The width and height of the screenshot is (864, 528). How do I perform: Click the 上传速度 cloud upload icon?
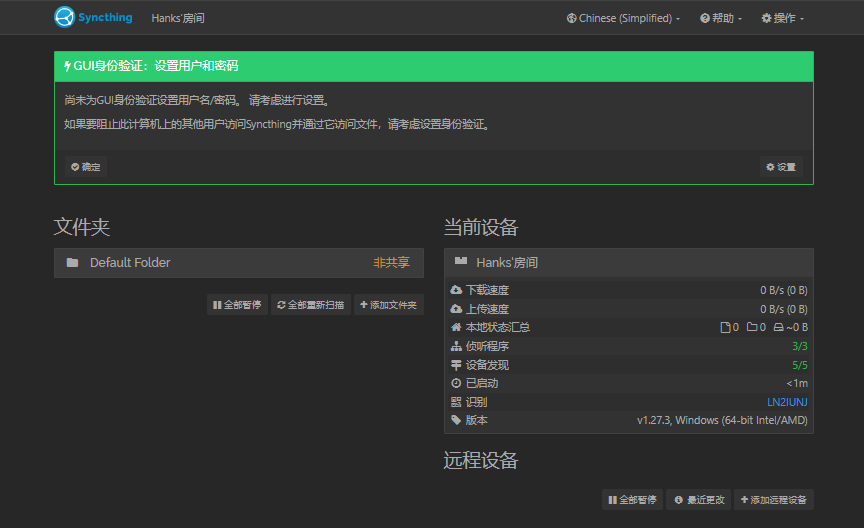pos(456,309)
